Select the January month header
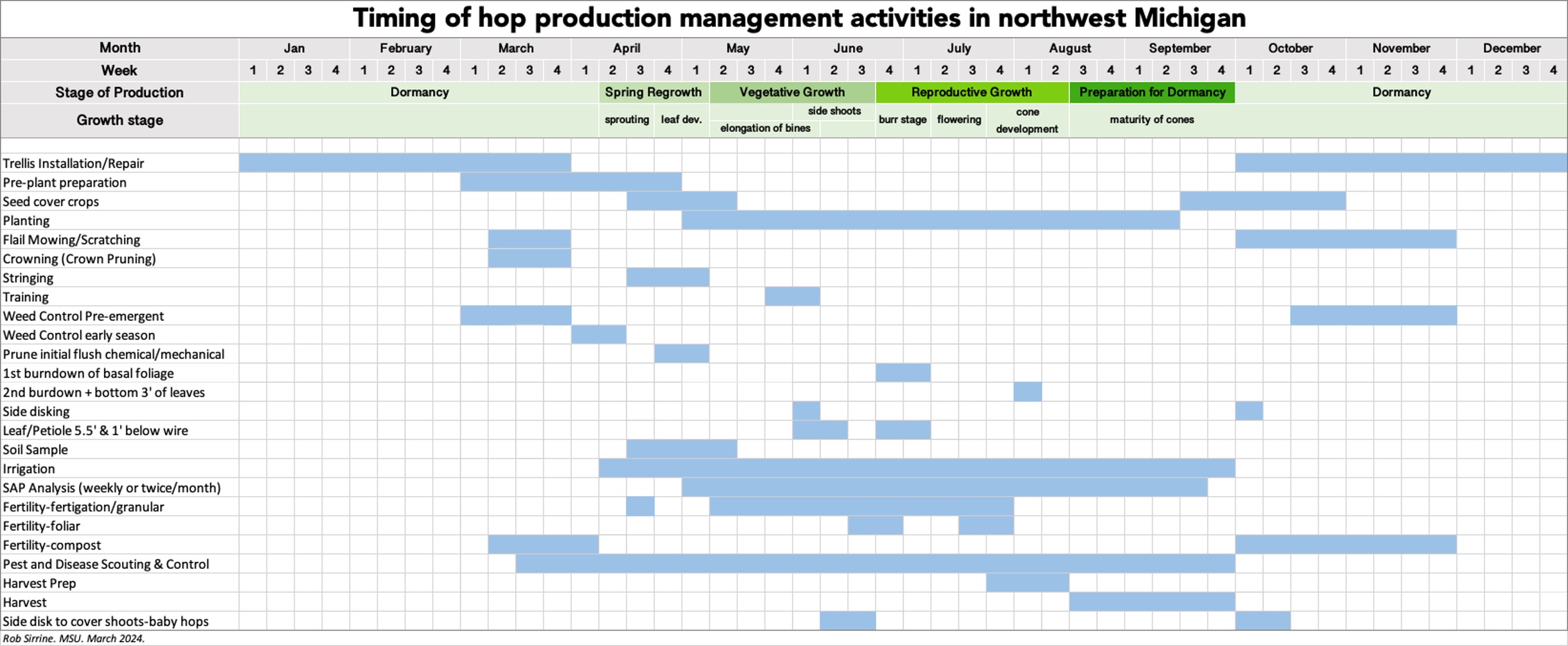 [295, 48]
